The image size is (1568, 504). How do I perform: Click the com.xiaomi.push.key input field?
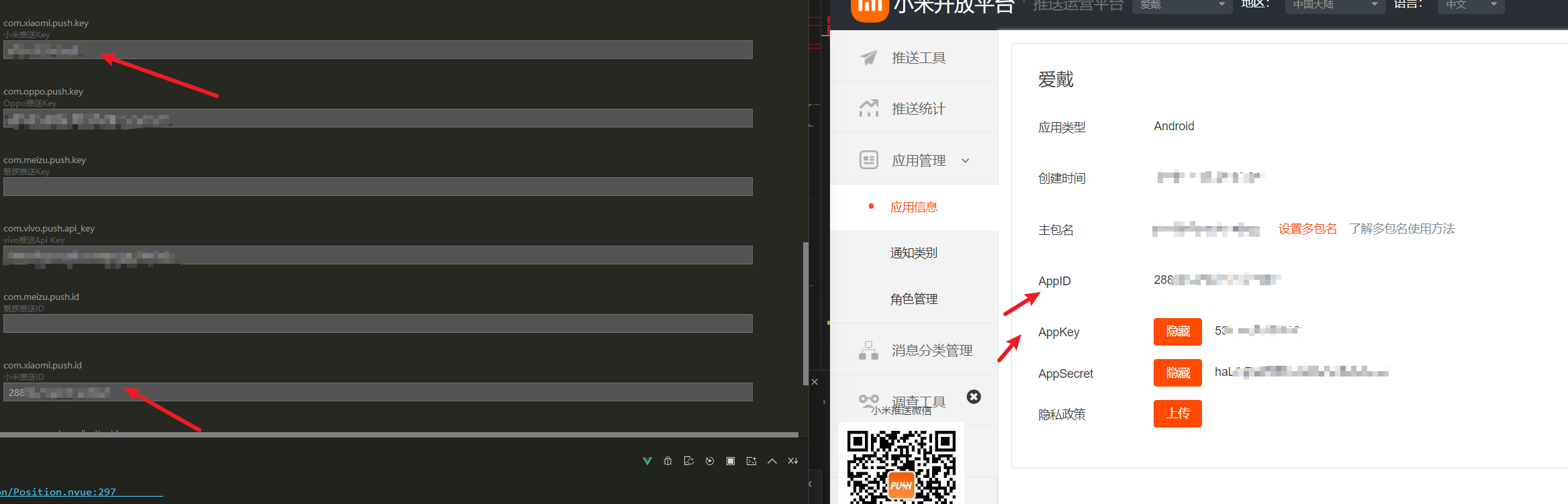tap(378, 50)
